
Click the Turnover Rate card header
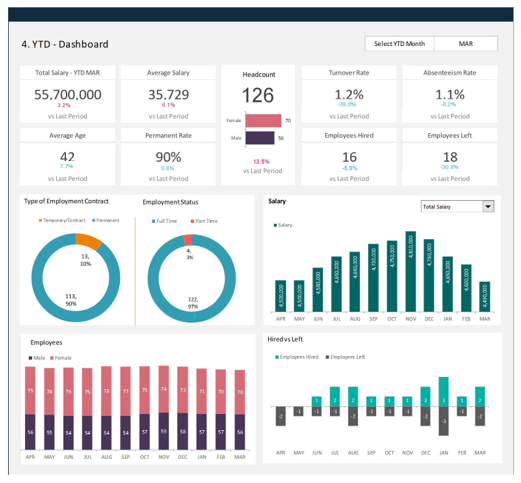coord(349,73)
